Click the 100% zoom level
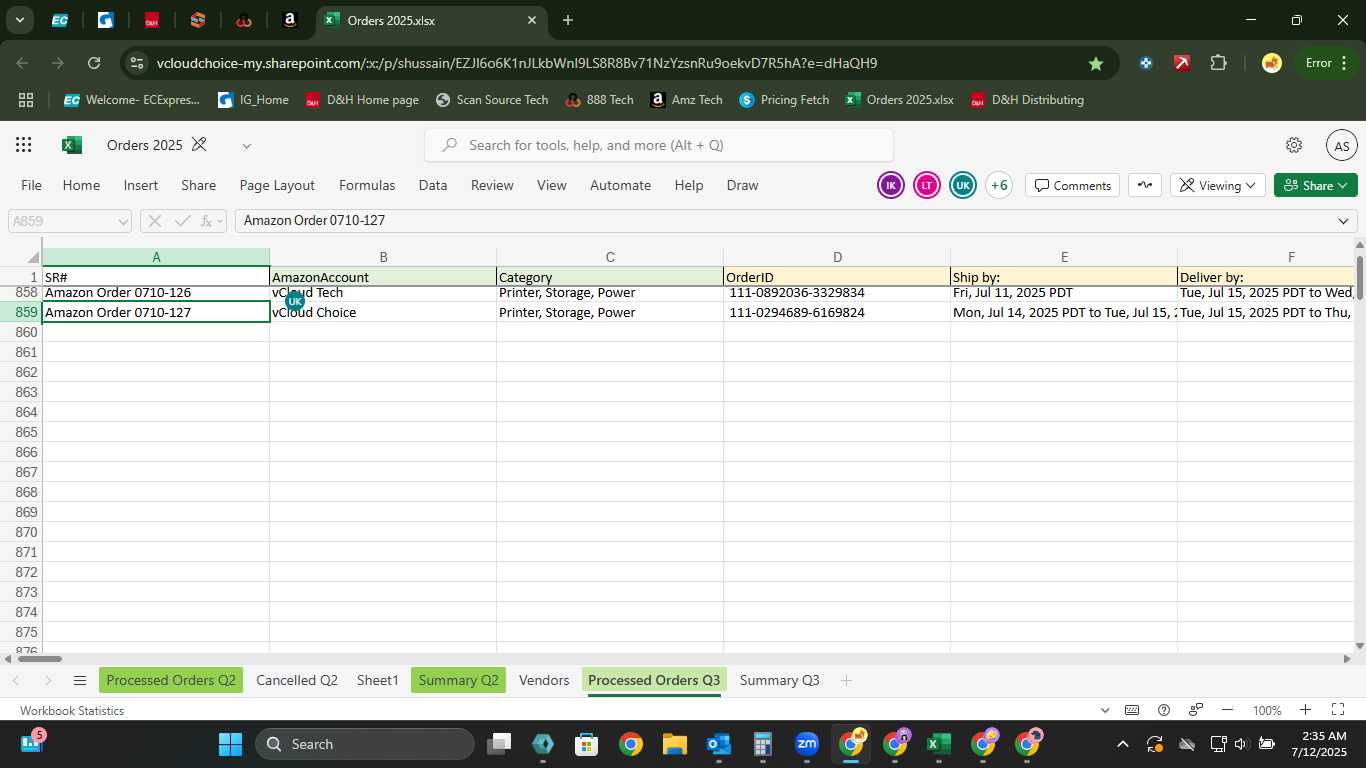 tap(1267, 711)
